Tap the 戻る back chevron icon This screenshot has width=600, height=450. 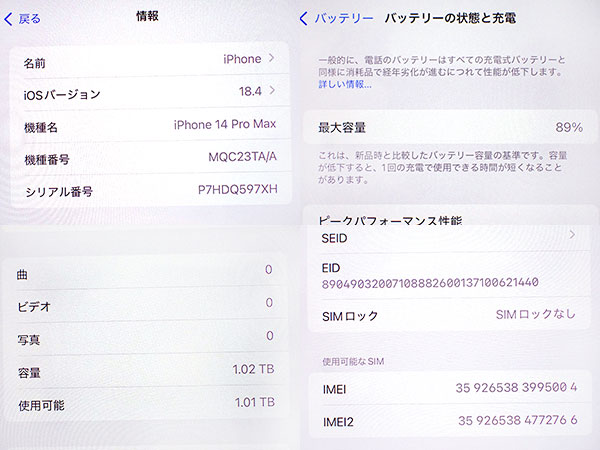tap(8, 19)
